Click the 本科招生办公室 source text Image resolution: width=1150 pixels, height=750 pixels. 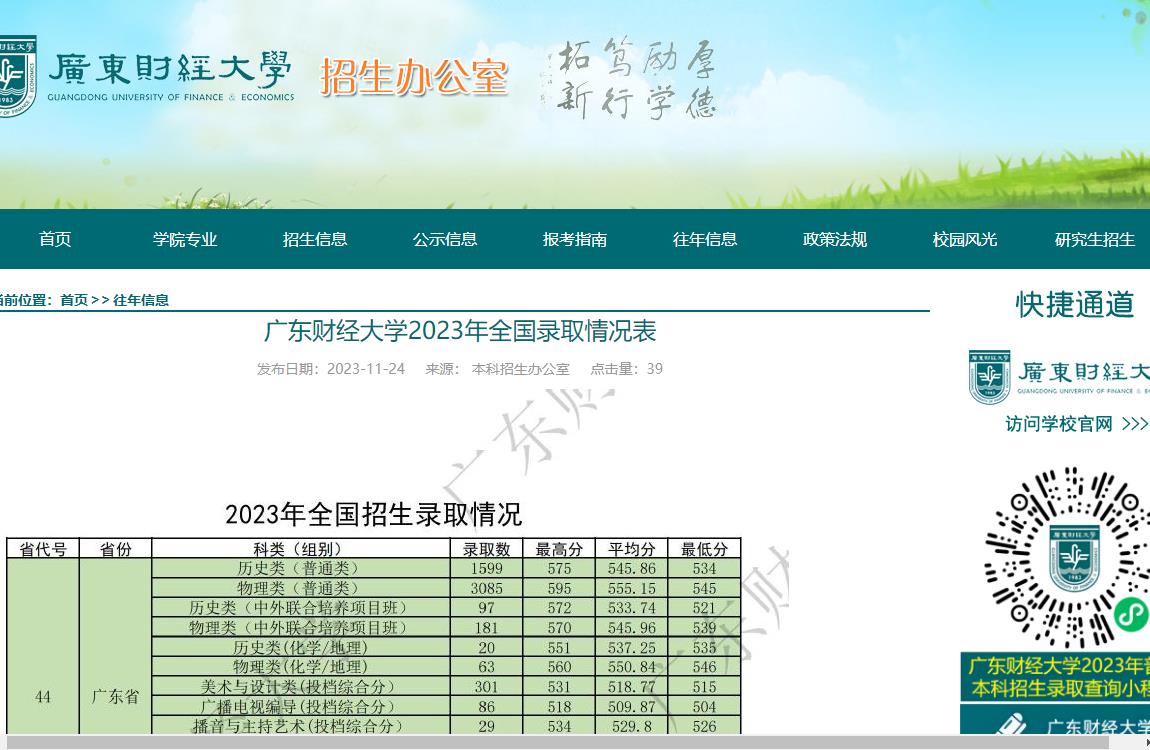pos(521,369)
